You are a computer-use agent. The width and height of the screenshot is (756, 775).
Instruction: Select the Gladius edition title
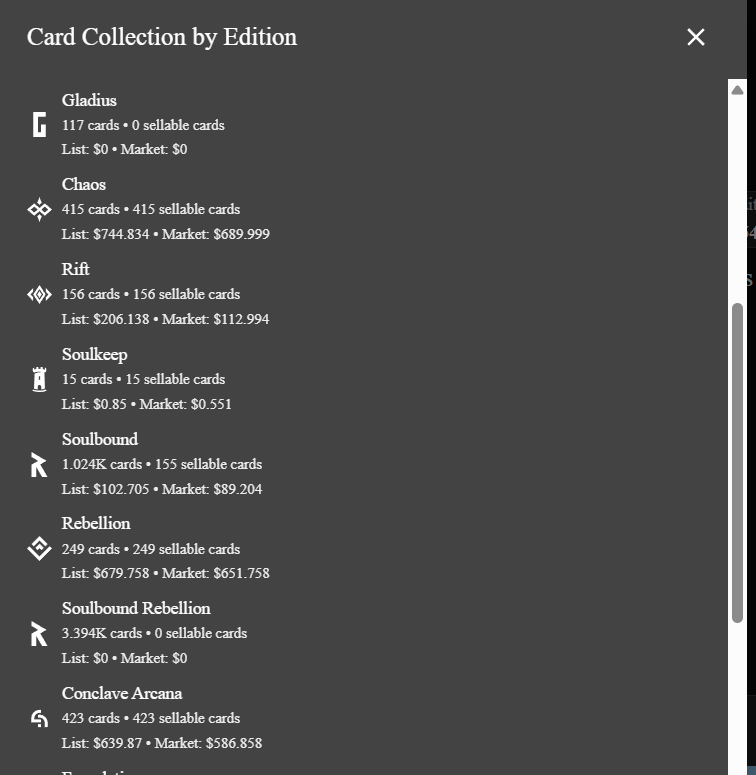pos(89,100)
